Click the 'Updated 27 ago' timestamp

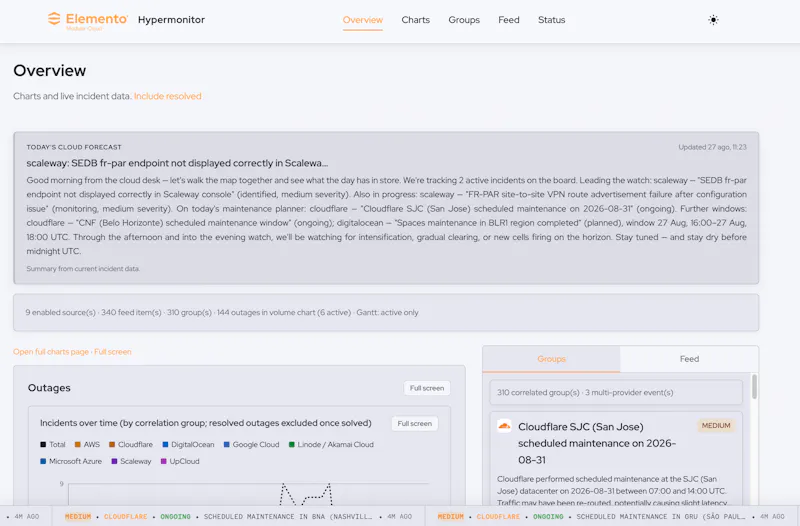pyautogui.click(x=712, y=147)
